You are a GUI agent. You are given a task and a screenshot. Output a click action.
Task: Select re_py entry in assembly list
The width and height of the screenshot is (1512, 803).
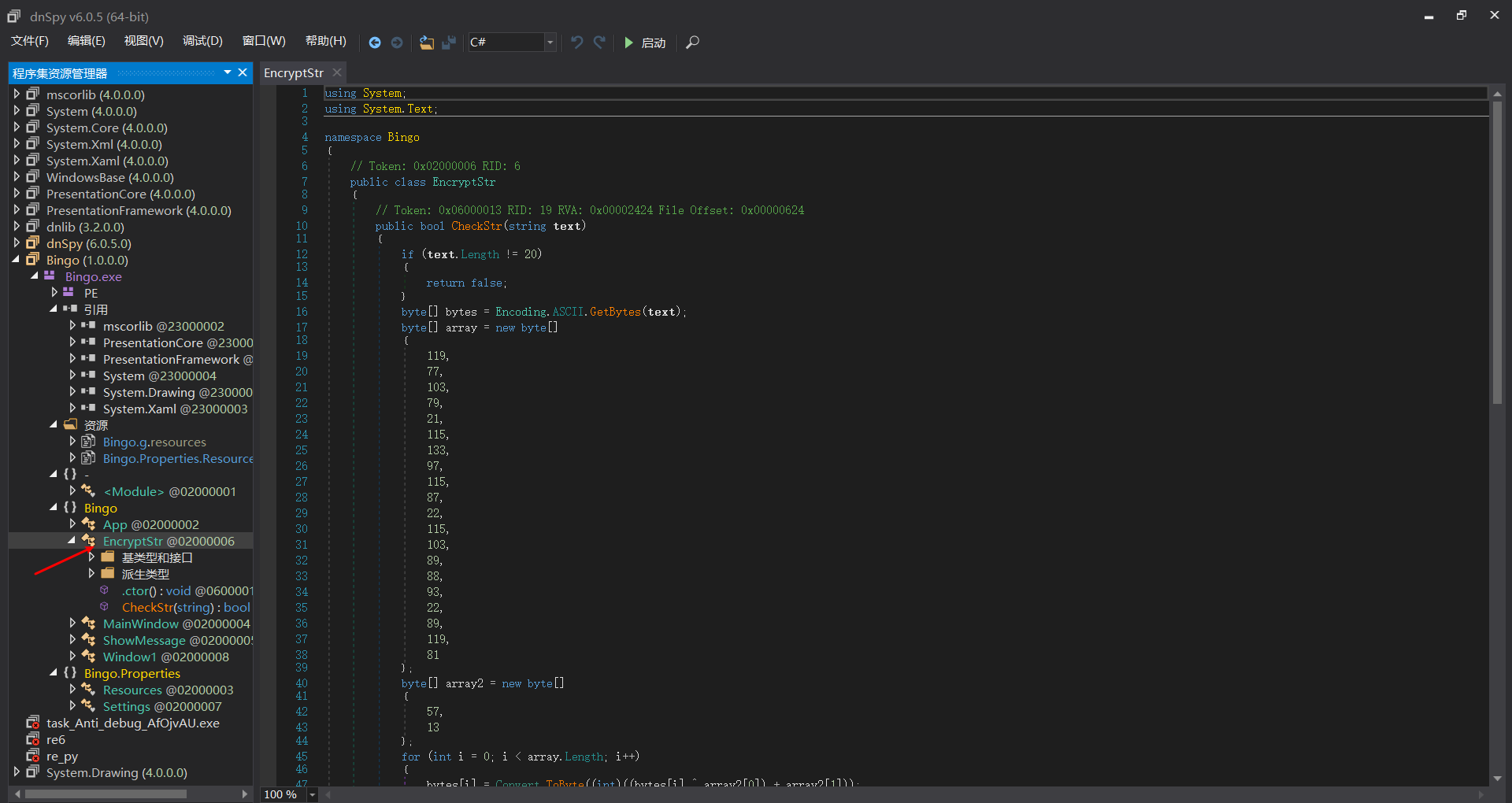[x=62, y=756]
